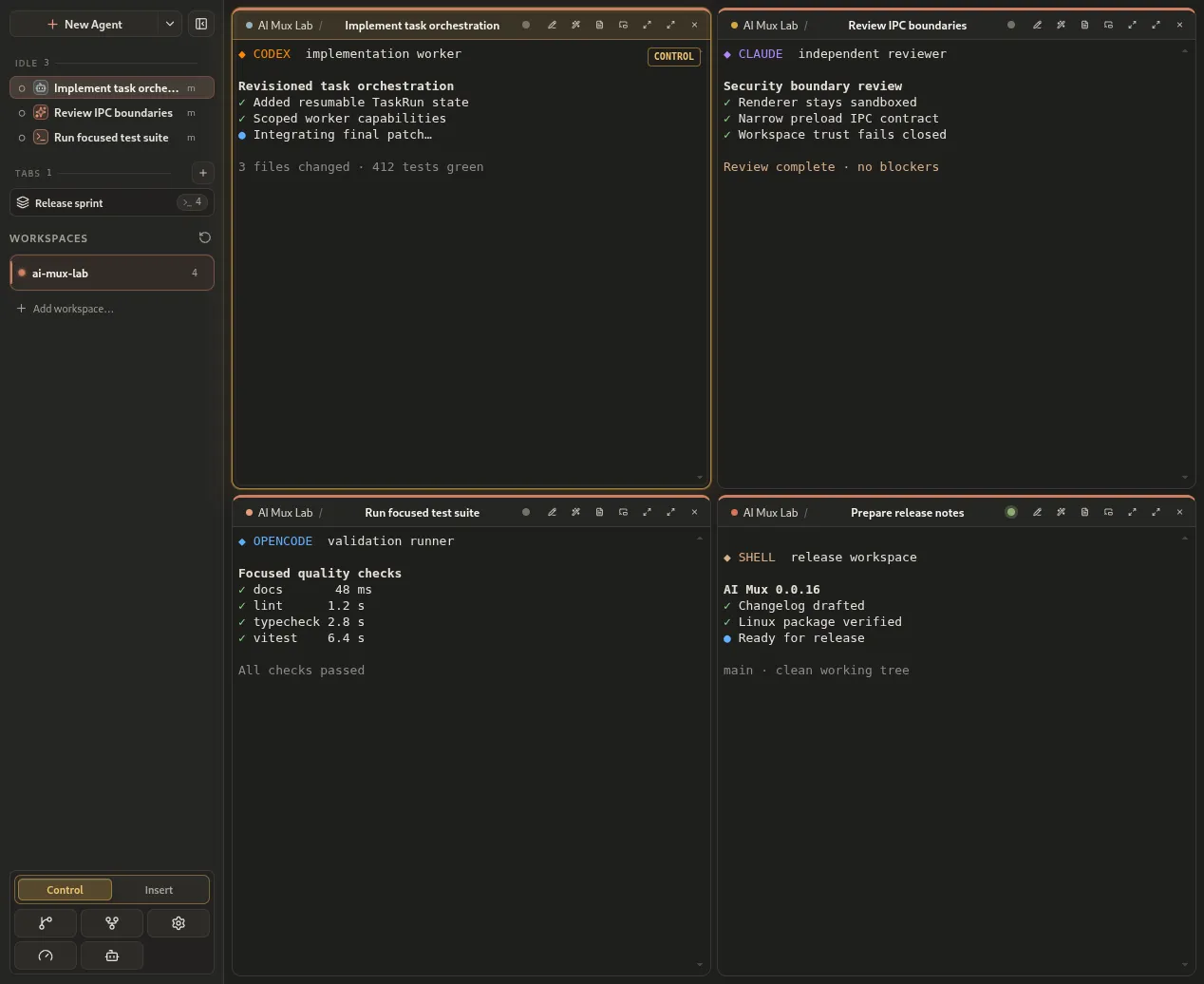1204x984 pixels.
Task: Click pop-out screen icon in Run focused test suite pane
Action: tap(623, 512)
